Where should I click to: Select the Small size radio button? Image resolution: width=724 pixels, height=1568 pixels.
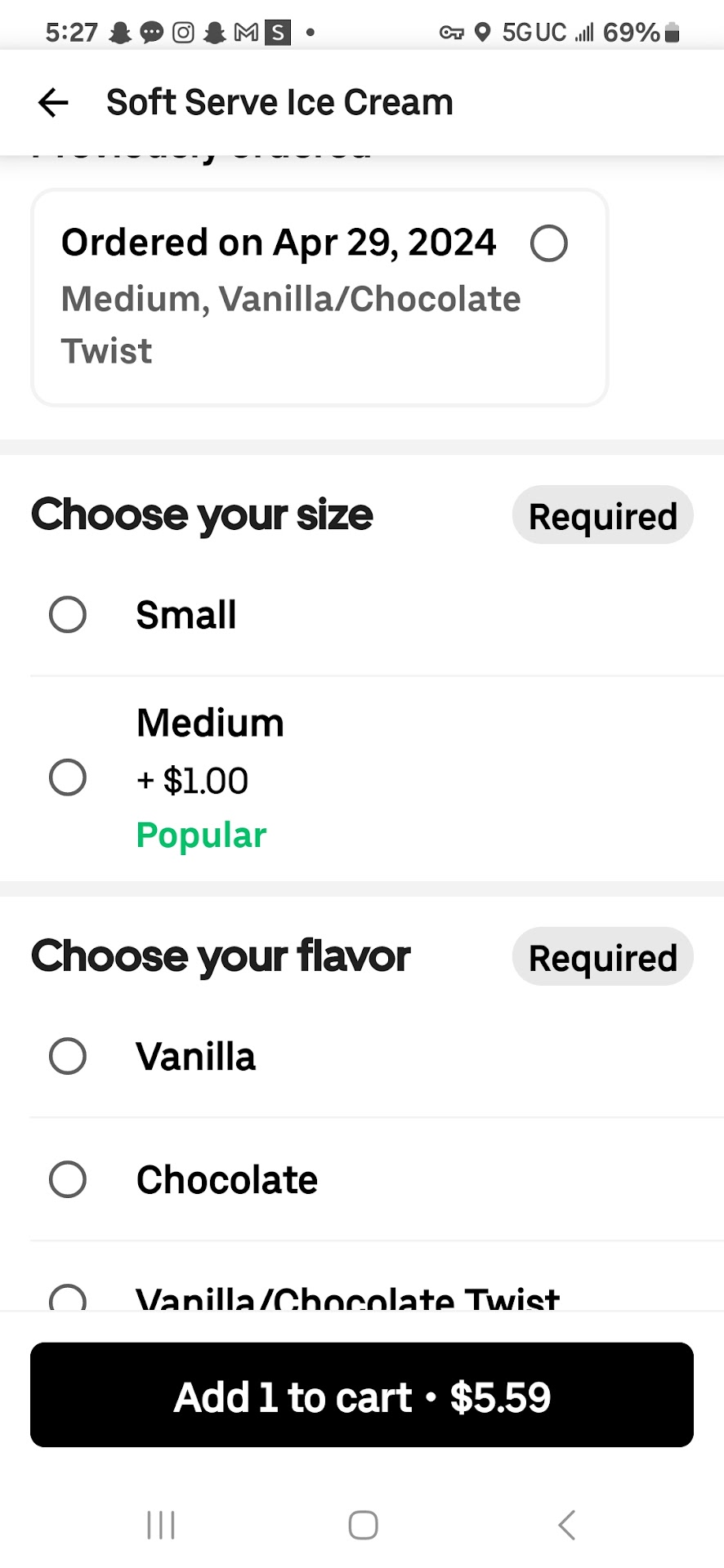point(68,615)
